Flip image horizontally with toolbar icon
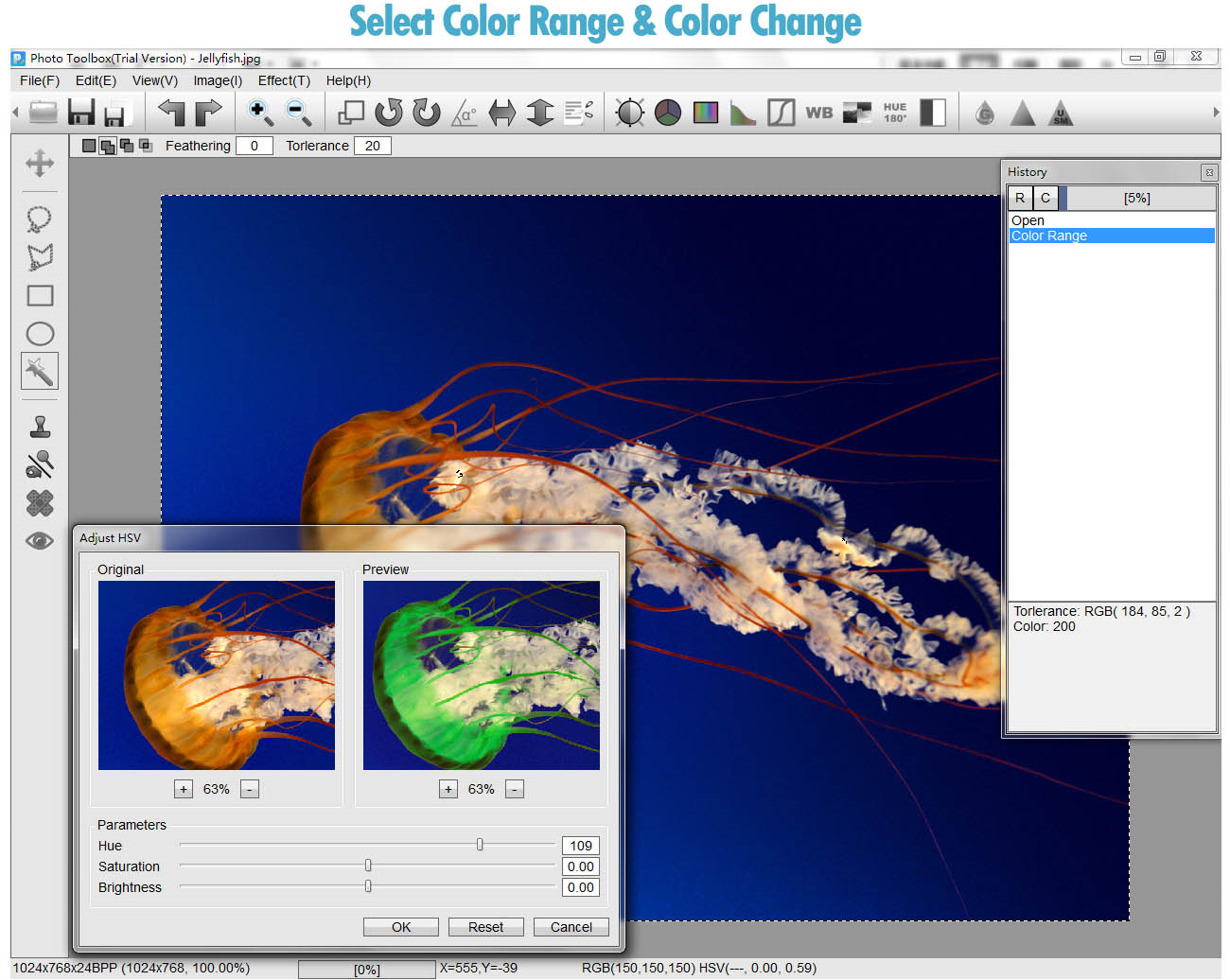 pos(501,113)
